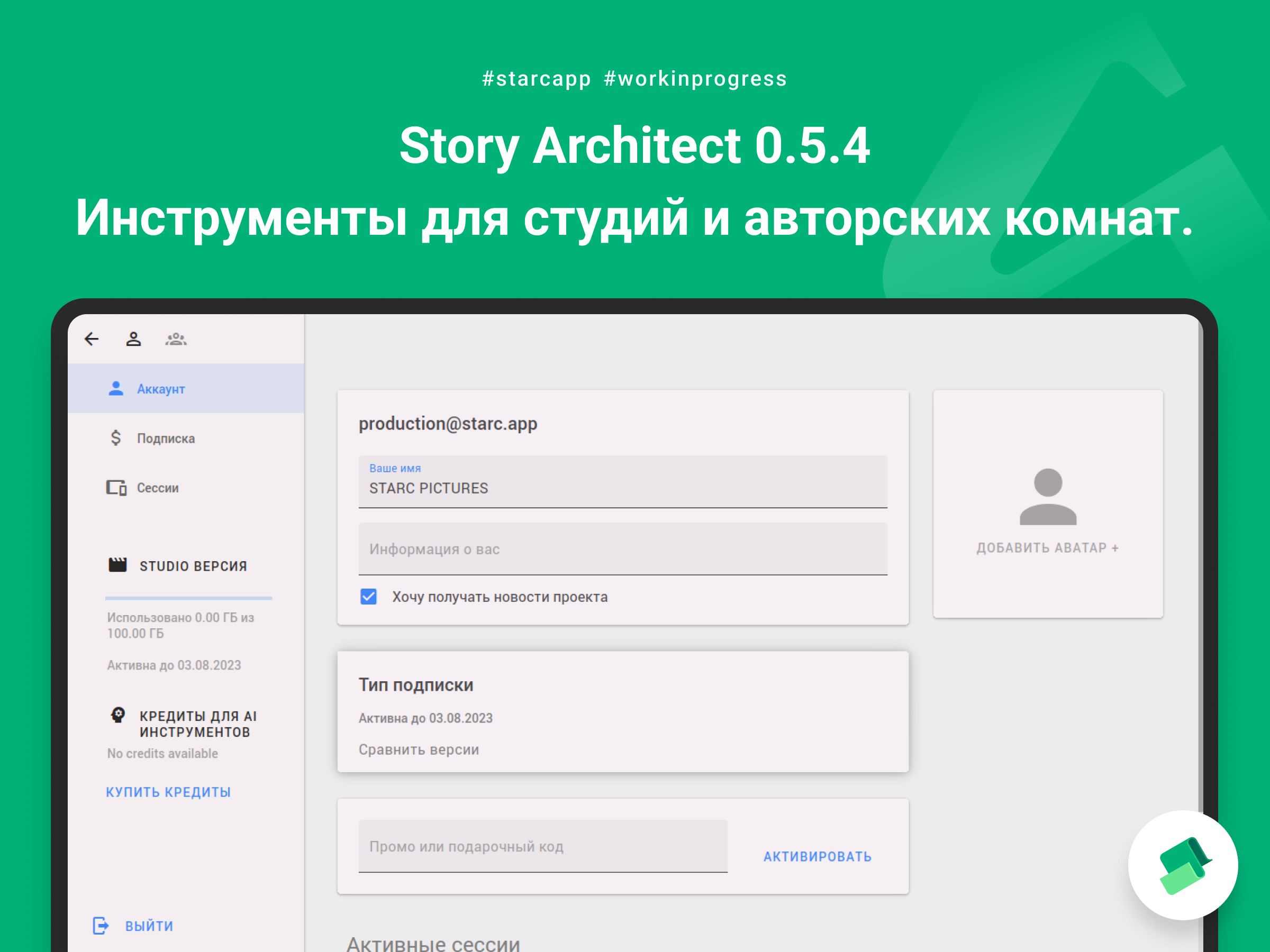Click the Тип подписки heading

point(416,684)
